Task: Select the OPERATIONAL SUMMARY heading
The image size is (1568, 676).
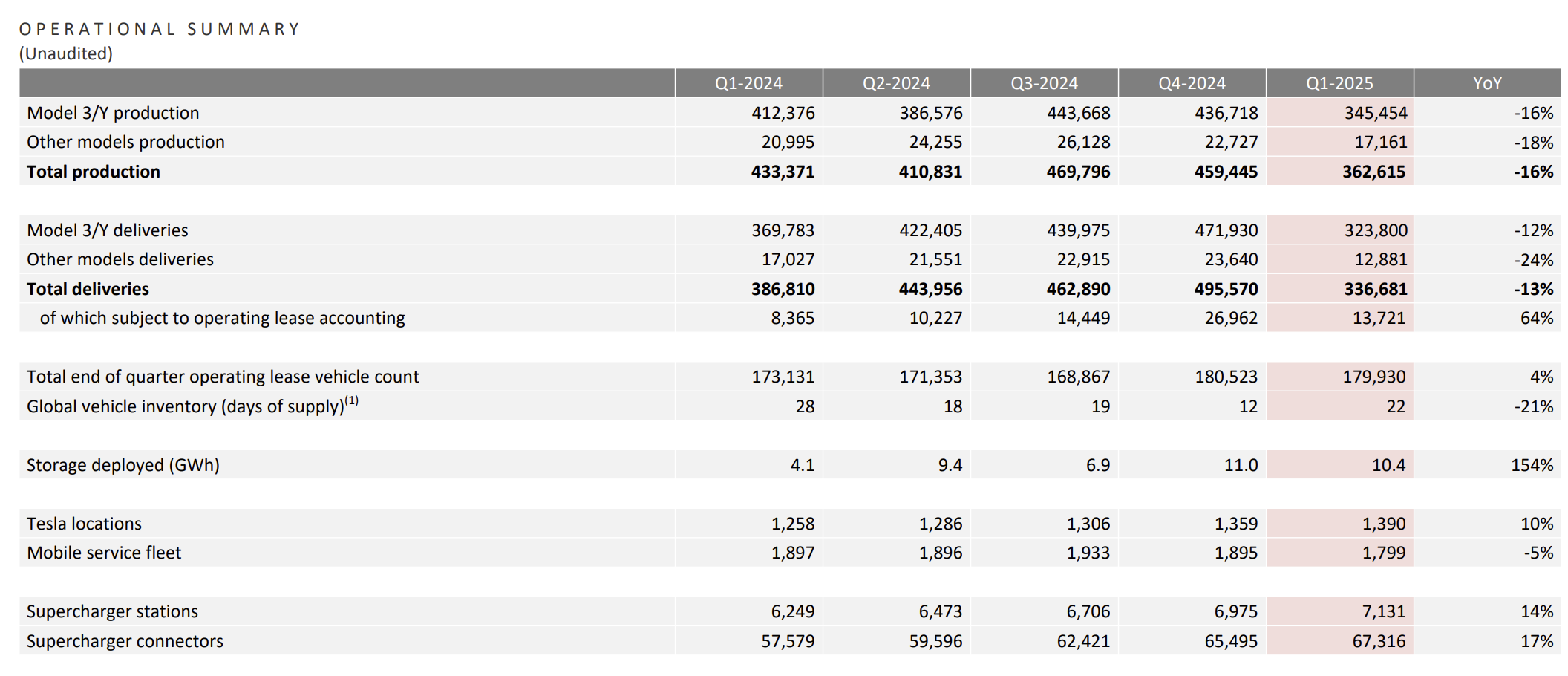Action: (160, 29)
